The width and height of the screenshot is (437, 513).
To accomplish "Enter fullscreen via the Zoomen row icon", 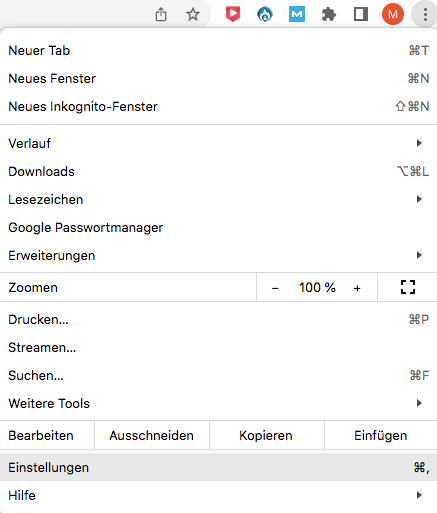I will (x=408, y=287).
